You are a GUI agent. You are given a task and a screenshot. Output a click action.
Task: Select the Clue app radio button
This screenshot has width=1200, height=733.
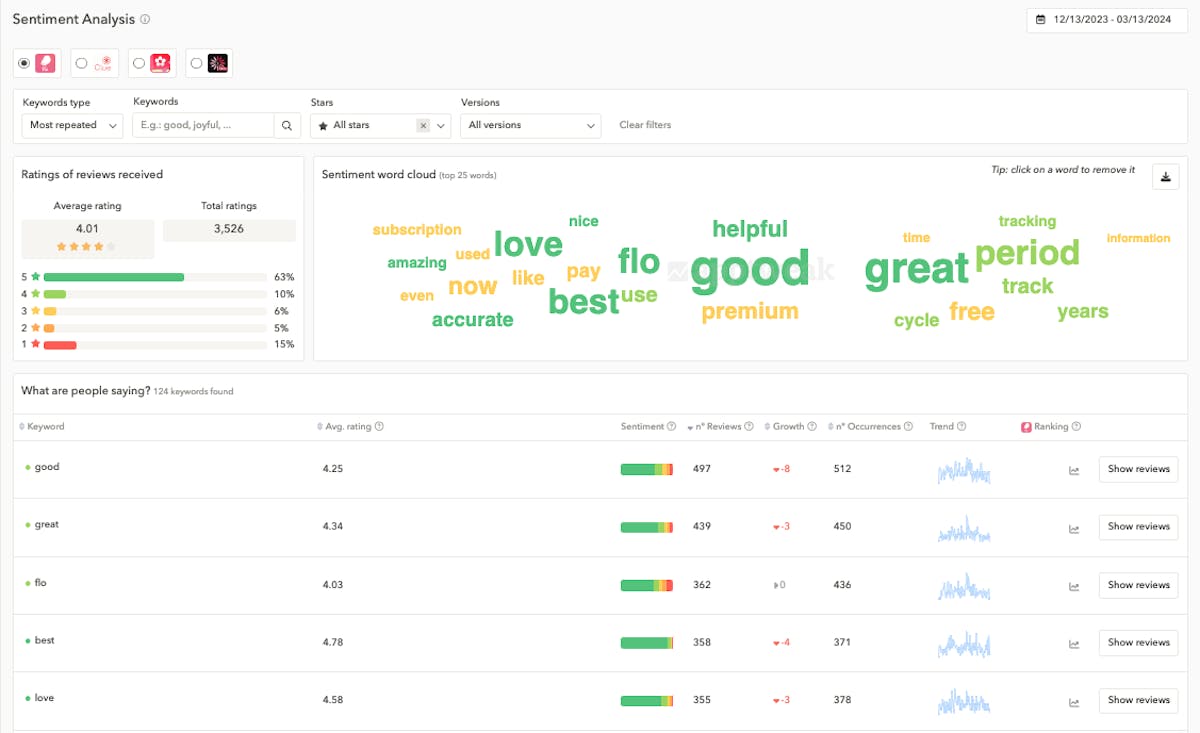click(x=82, y=64)
